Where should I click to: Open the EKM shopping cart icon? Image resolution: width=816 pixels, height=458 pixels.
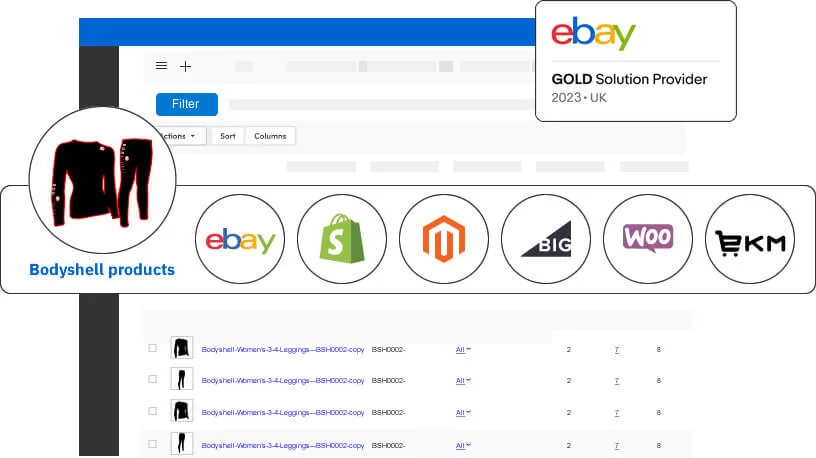pos(750,239)
